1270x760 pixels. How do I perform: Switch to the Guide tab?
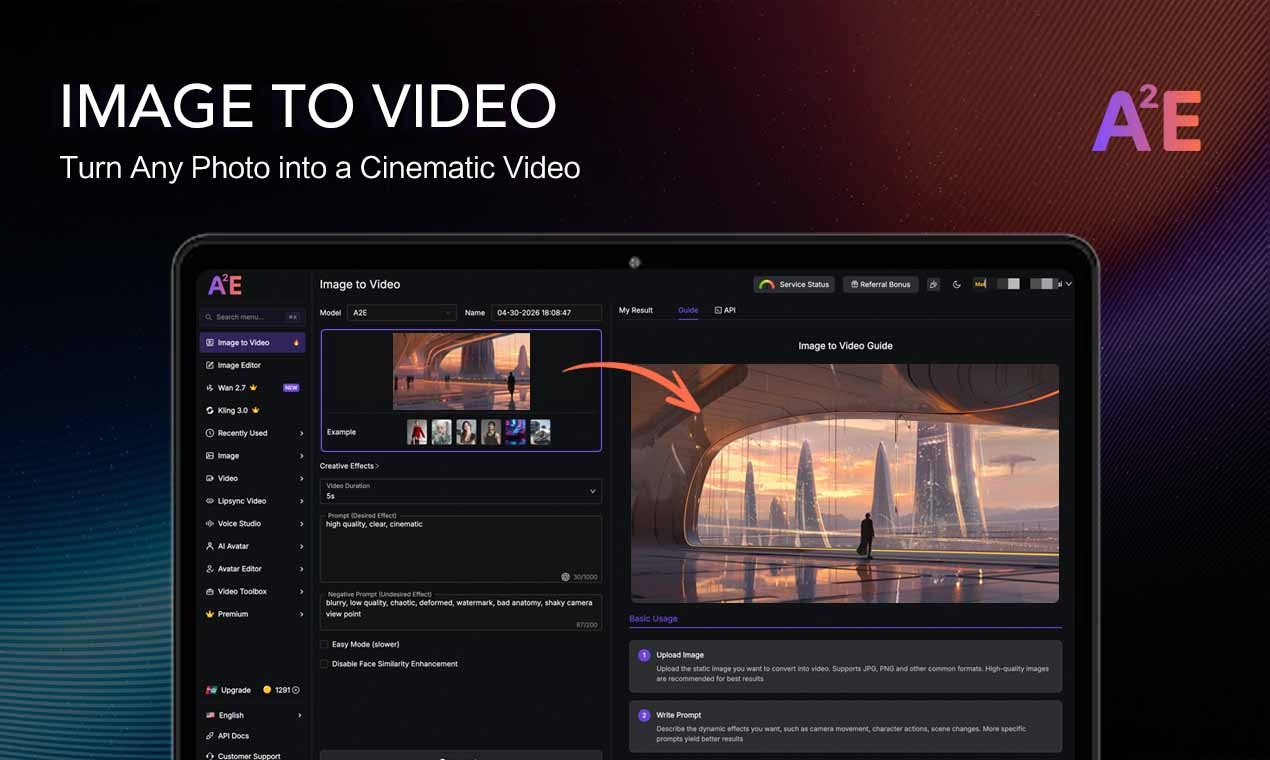(x=688, y=310)
